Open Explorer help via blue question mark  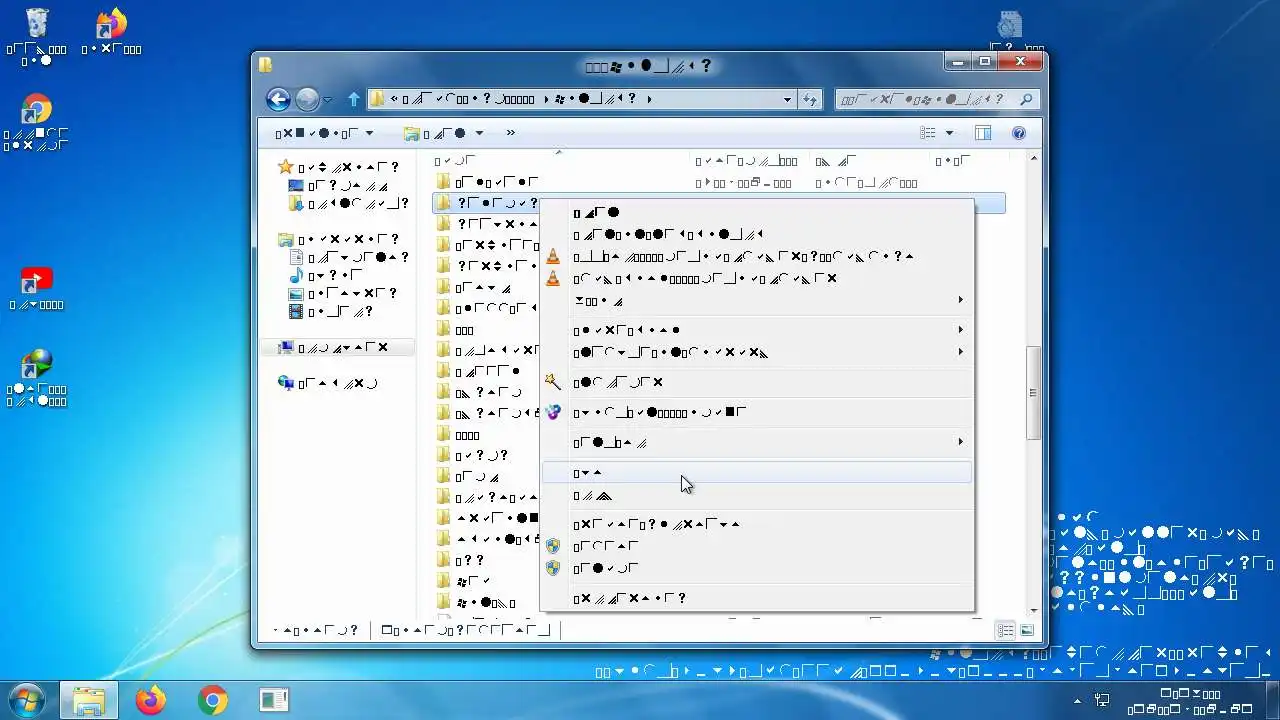coord(1019,133)
